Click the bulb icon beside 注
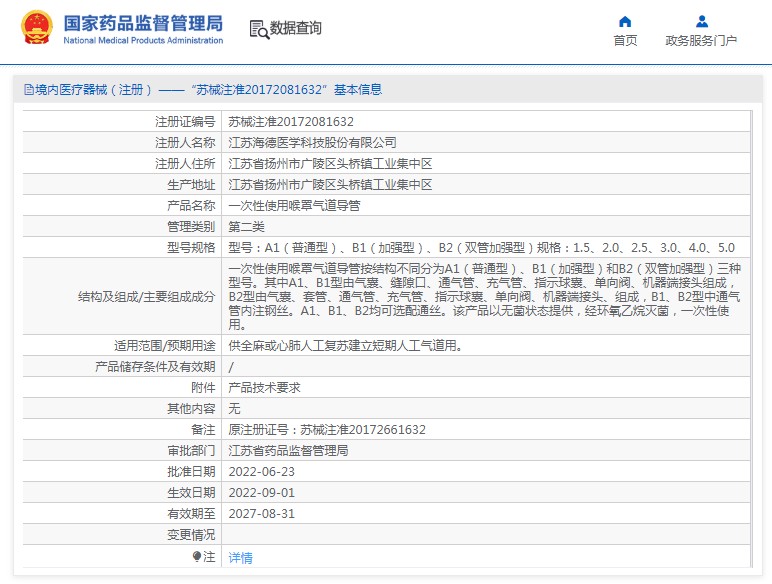This screenshot has width=772, height=584. click(x=197, y=556)
